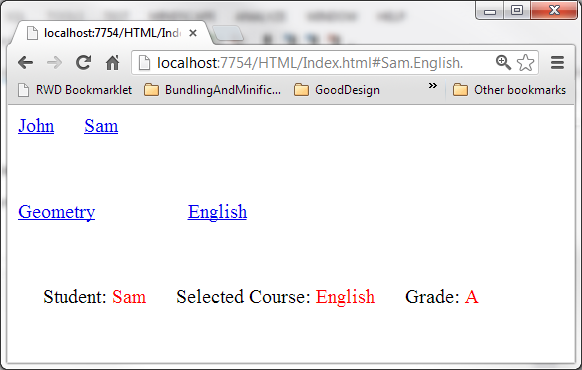Open the Chrome hamburger menu

tap(557, 62)
